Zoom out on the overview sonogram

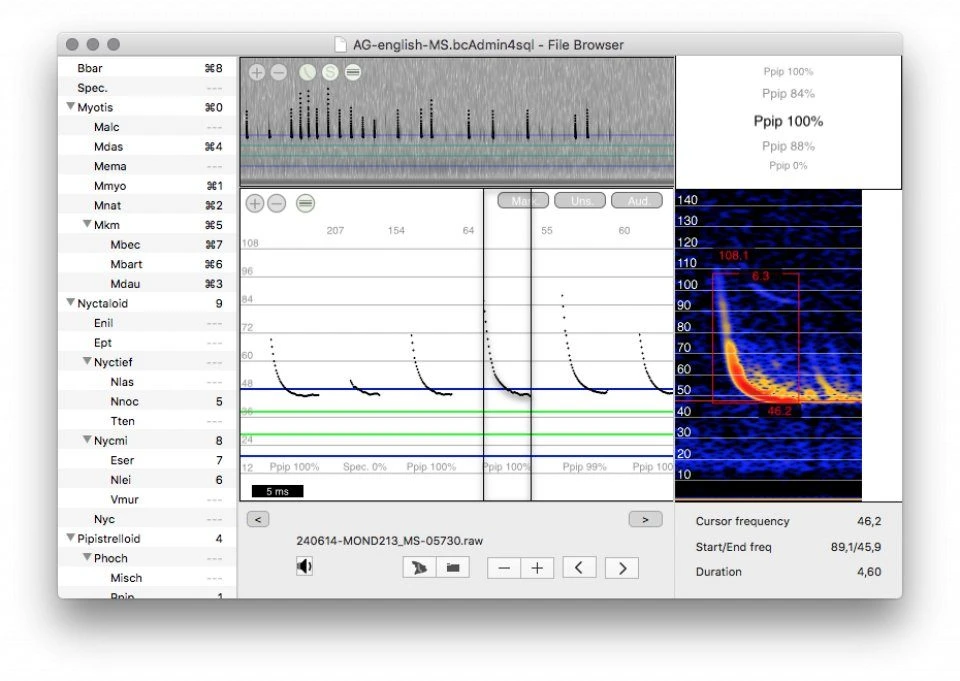coord(279,72)
